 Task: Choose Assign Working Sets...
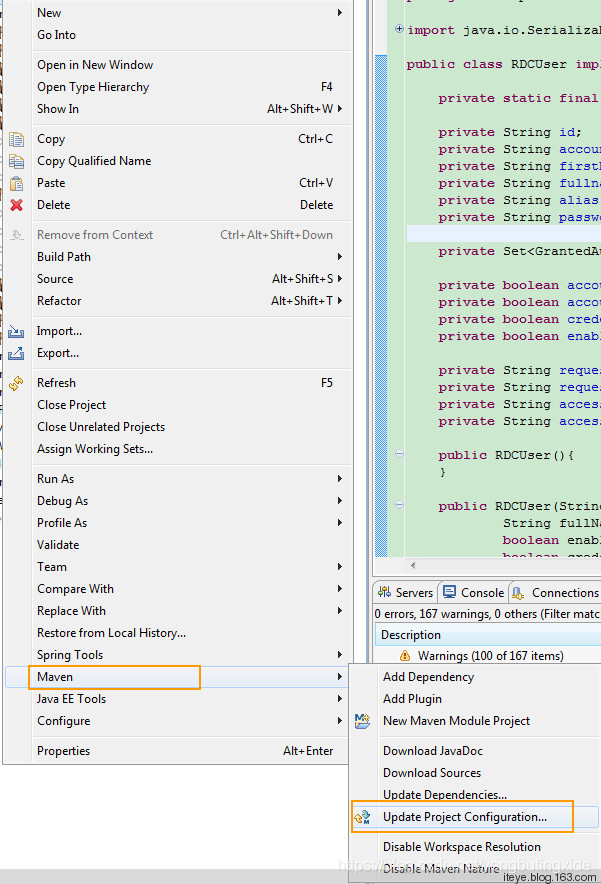178,449
